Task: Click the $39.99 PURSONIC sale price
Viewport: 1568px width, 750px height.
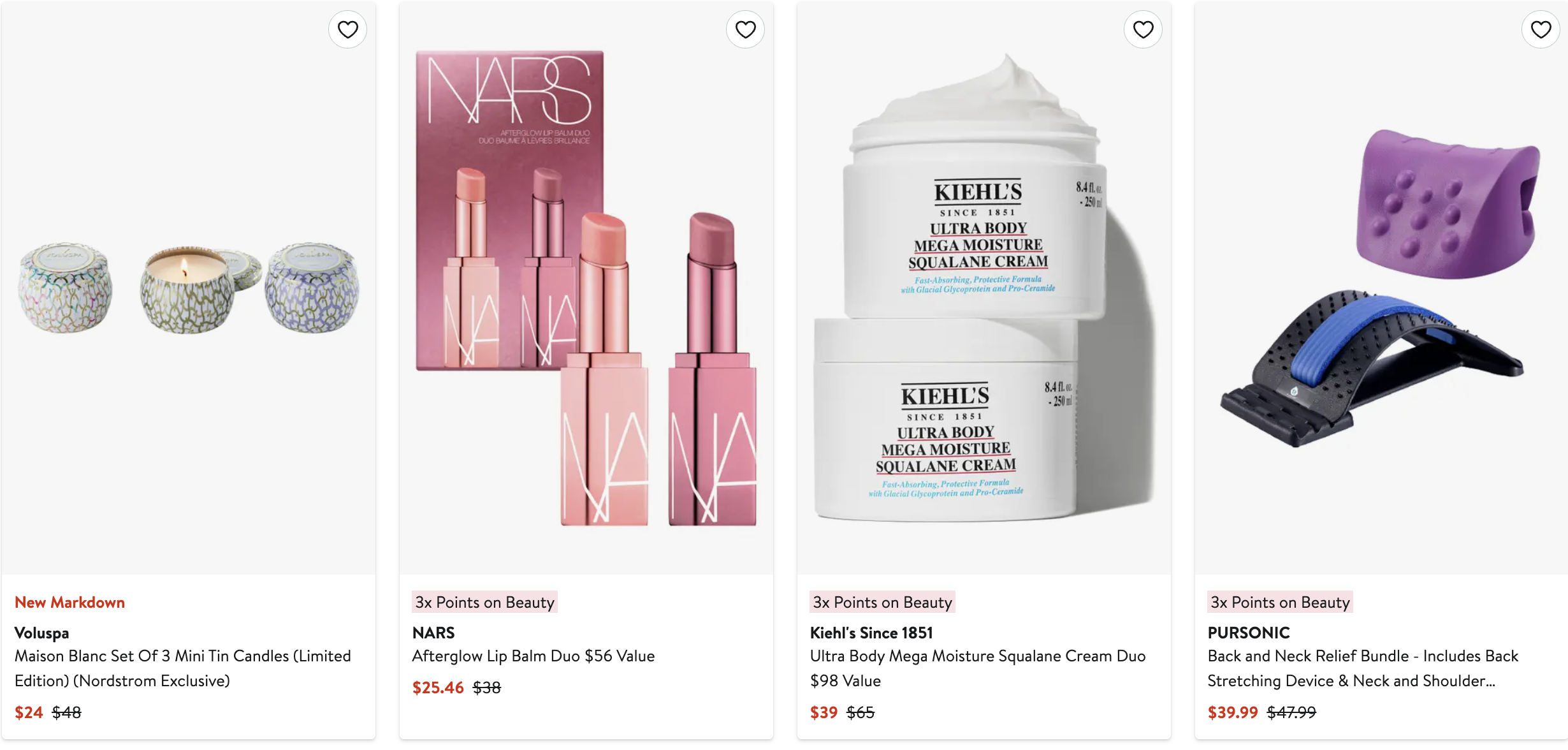Action: click(x=1233, y=712)
